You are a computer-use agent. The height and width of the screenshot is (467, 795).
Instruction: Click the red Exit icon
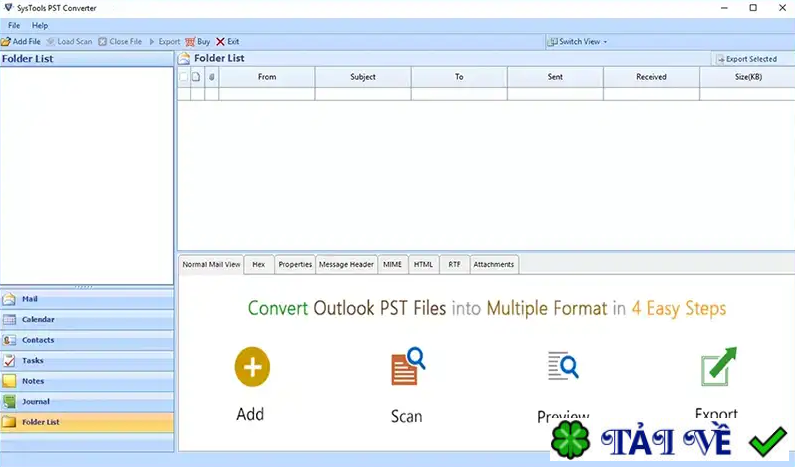tap(220, 42)
